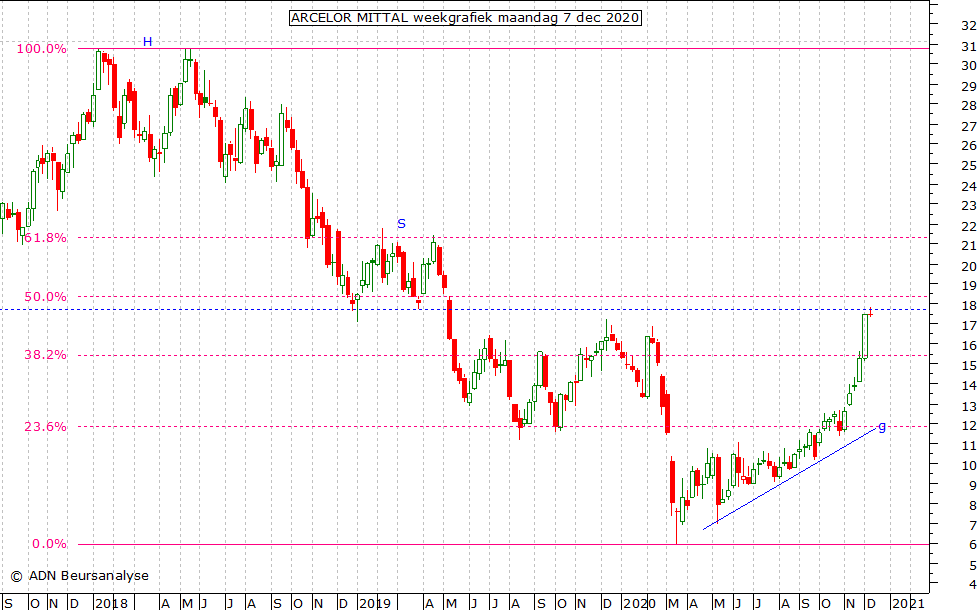This screenshot has height=610, width=980.
Task: Click price axis value '17'
Action: click(x=969, y=326)
